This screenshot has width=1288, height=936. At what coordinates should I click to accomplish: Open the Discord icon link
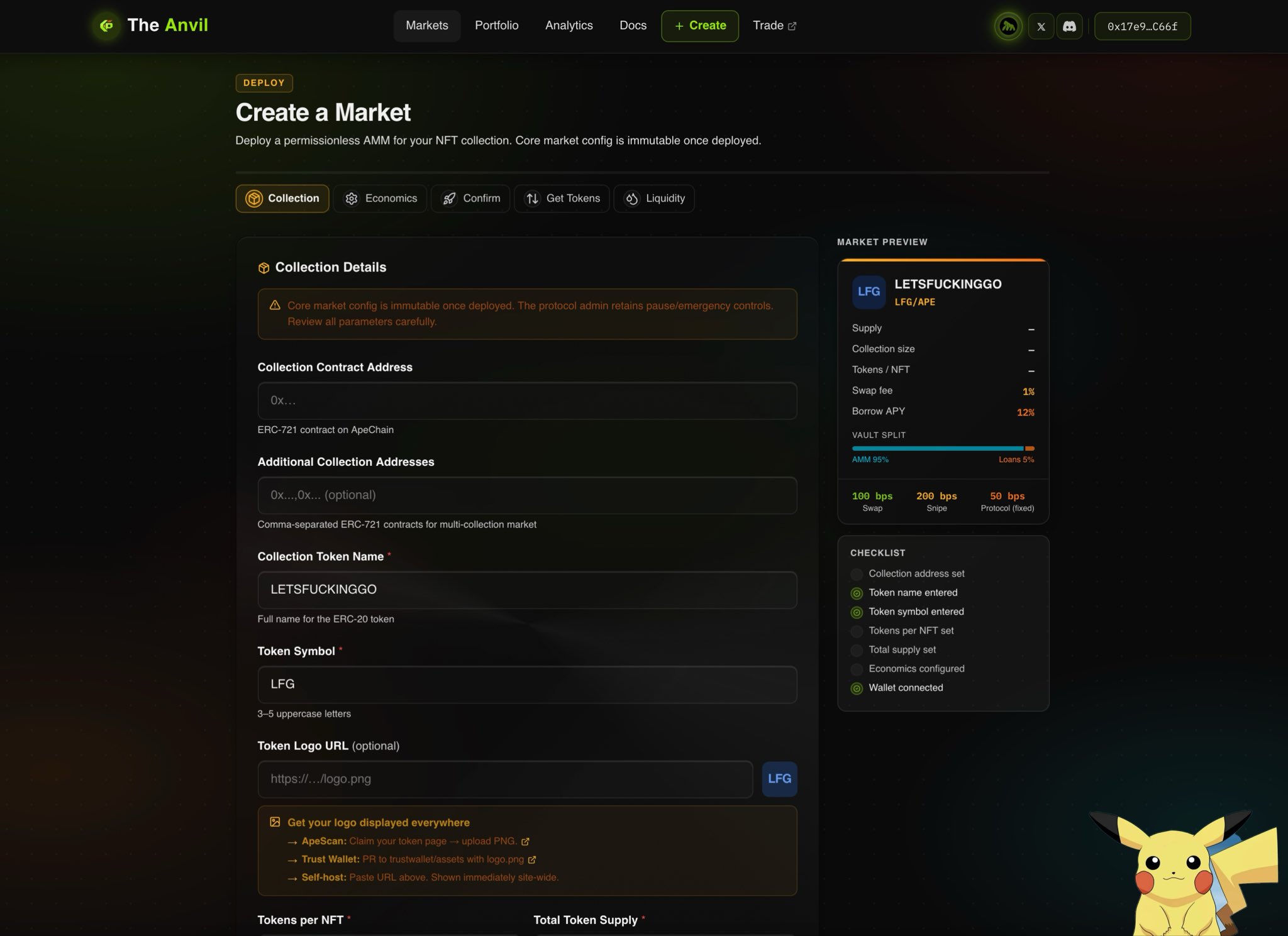[1069, 26]
